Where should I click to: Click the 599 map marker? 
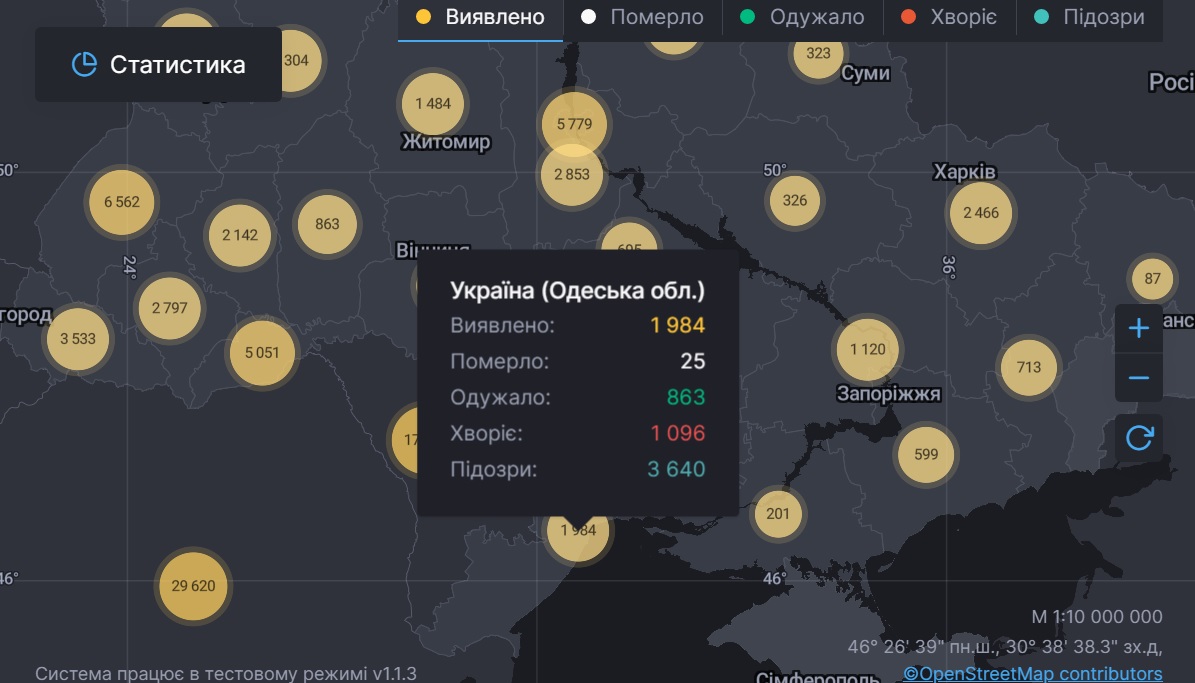point(926,454)
